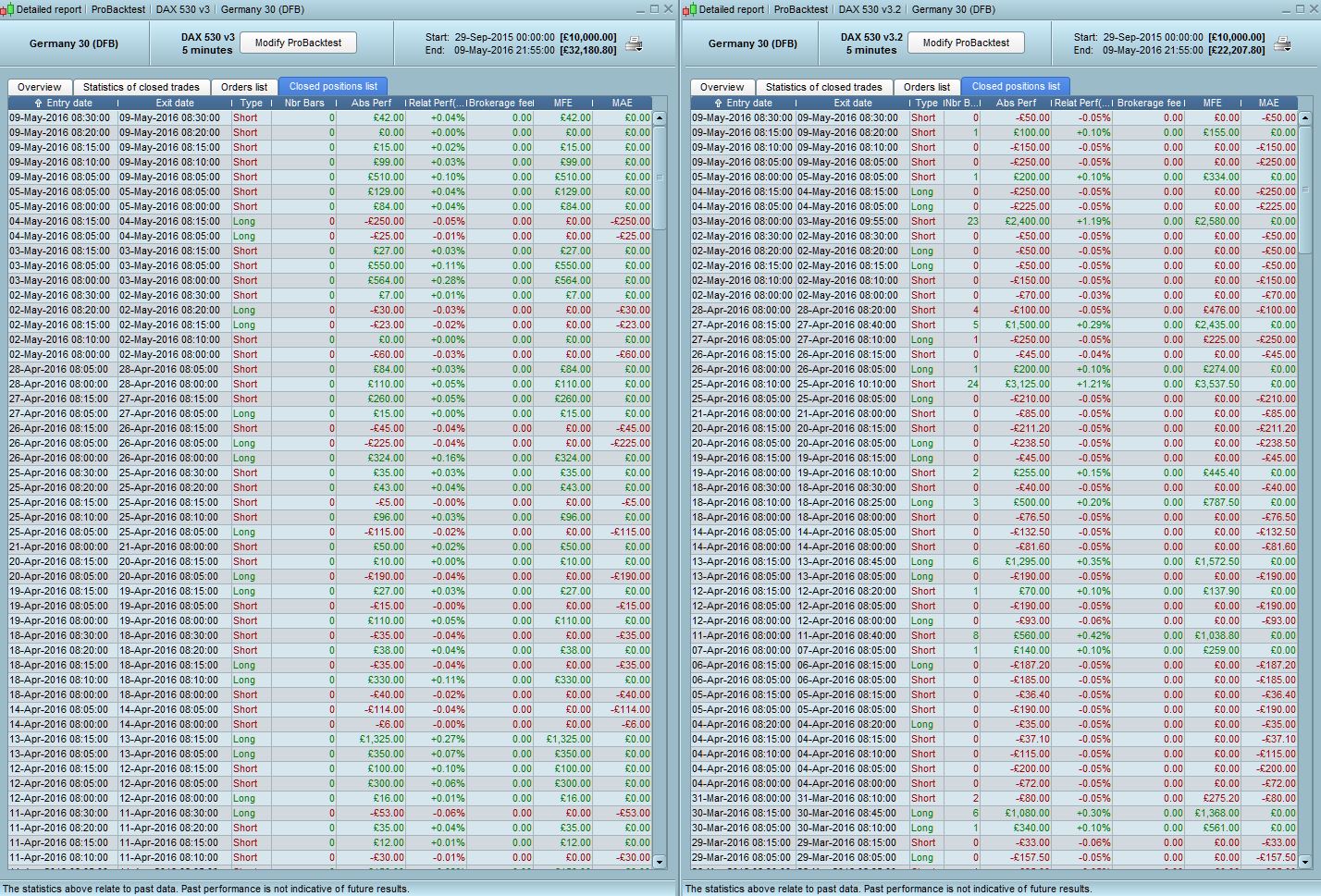
Task: Switch to Orders list tab in DAX 530 v3 window
Action: tap(244, 87)
